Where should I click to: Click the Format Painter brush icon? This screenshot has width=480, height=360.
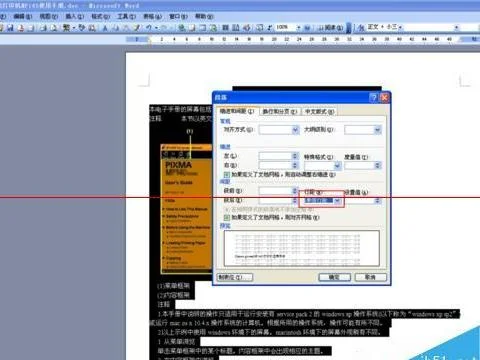click(x=137, y=28)
